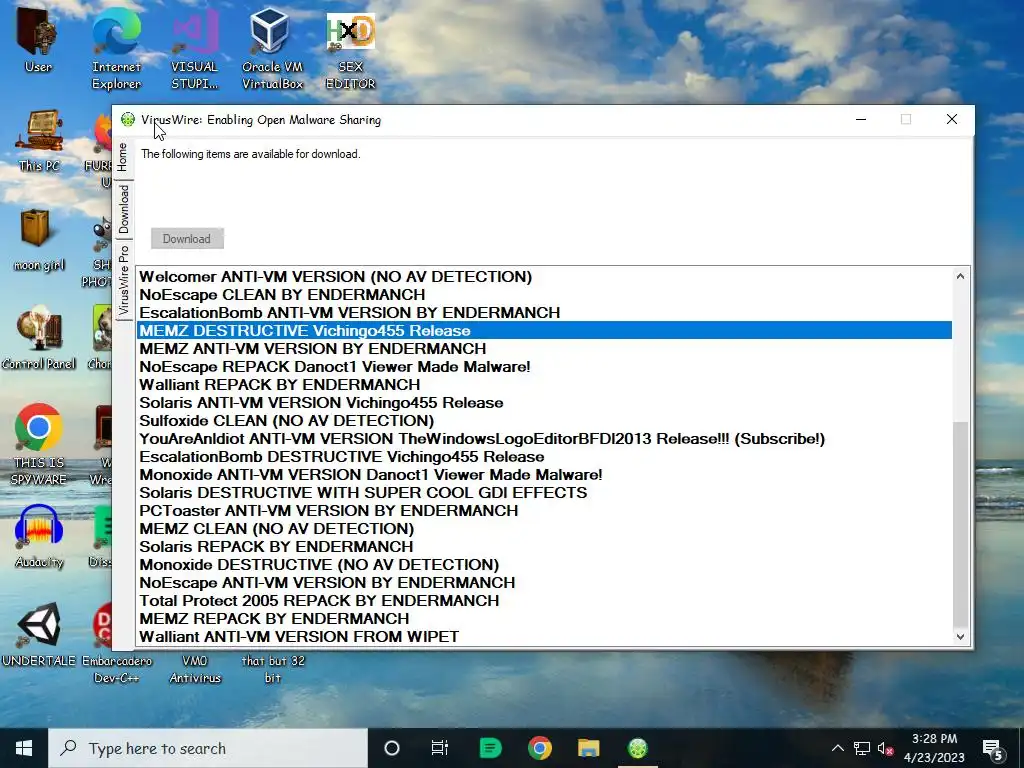
Task: Click the Cortana circle in taskbar
Action: [x=392, y=748]
